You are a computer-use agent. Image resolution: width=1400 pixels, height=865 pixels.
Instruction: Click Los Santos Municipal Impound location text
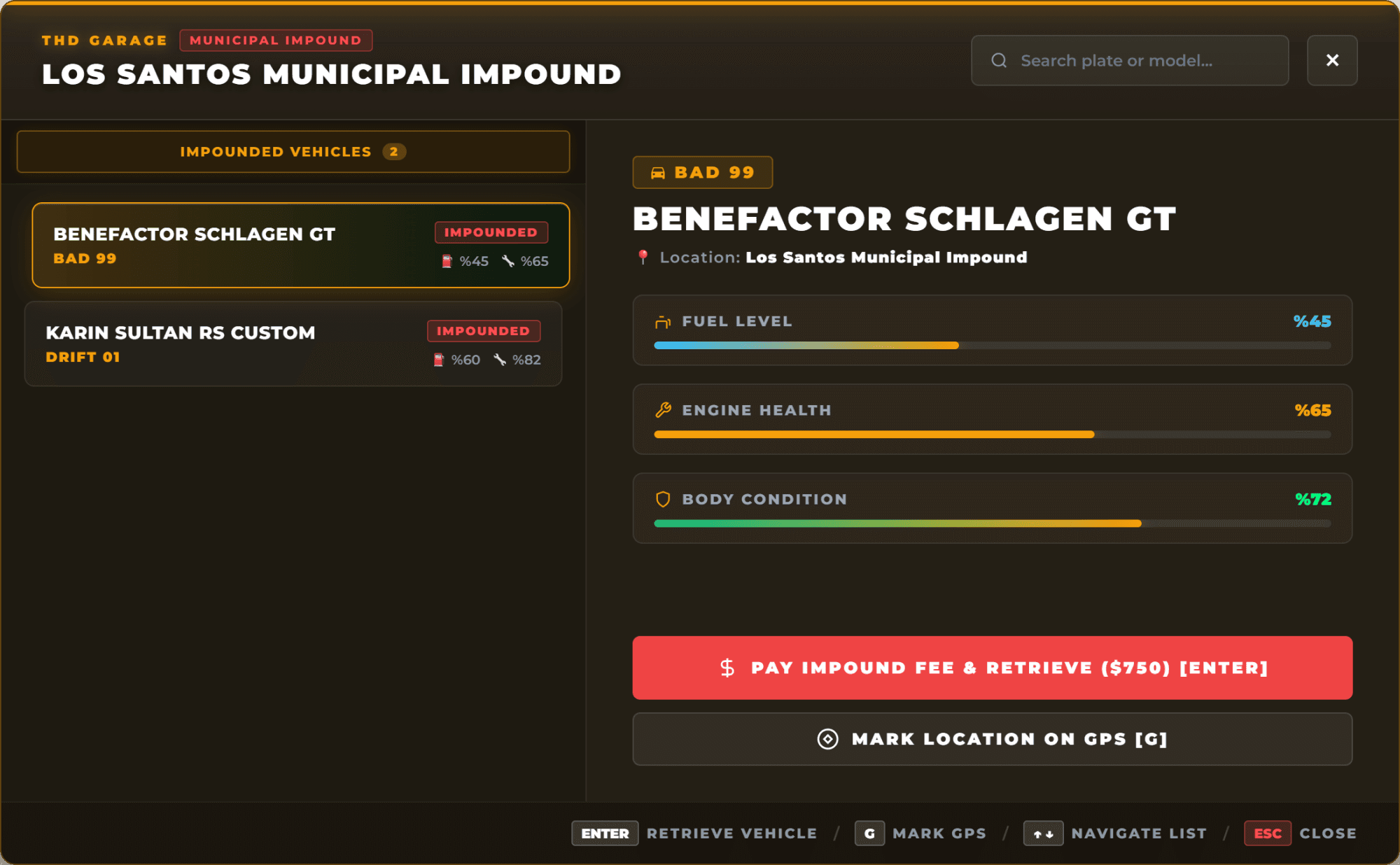tap(886, 258)
